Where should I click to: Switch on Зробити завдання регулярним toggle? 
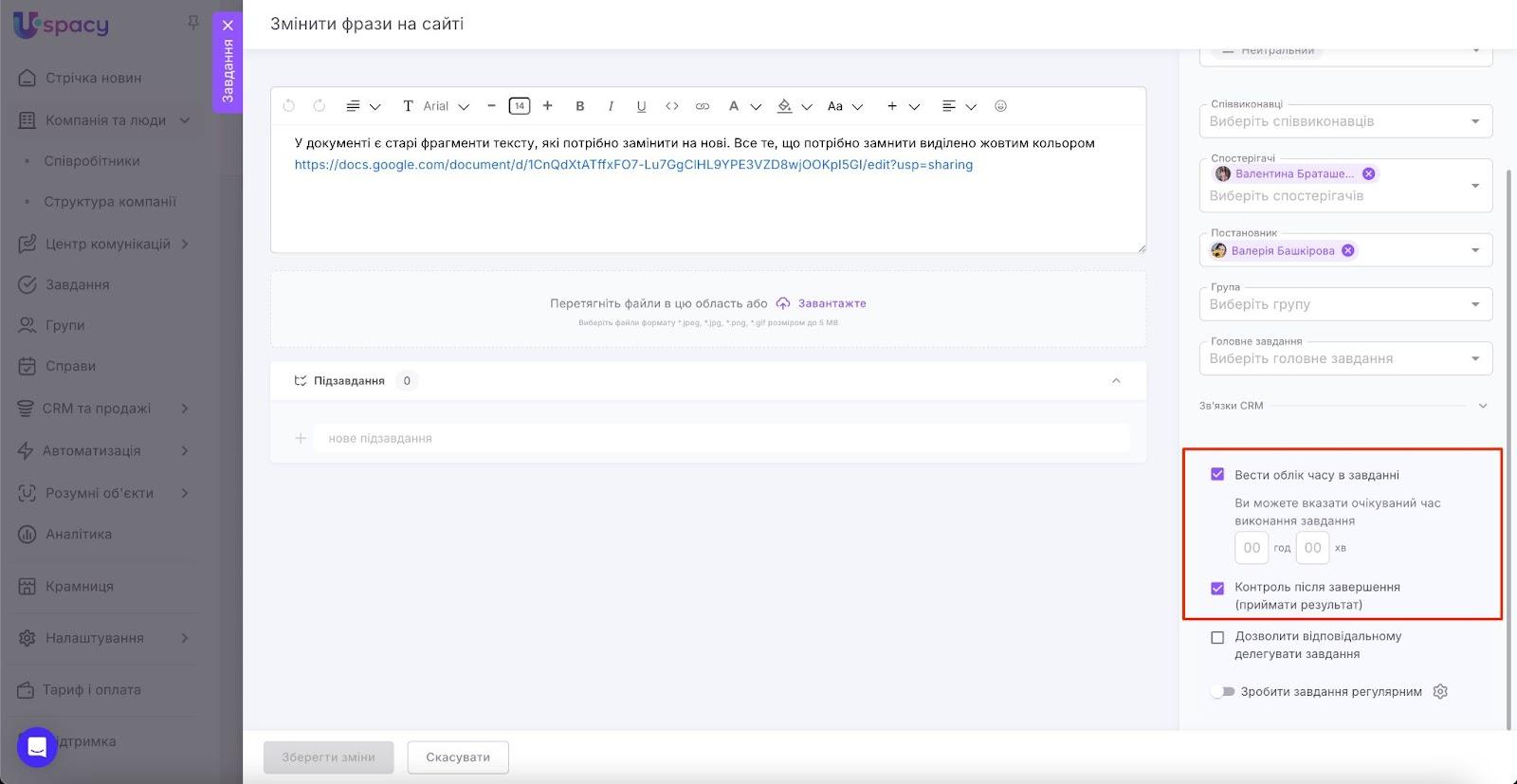1223,691
